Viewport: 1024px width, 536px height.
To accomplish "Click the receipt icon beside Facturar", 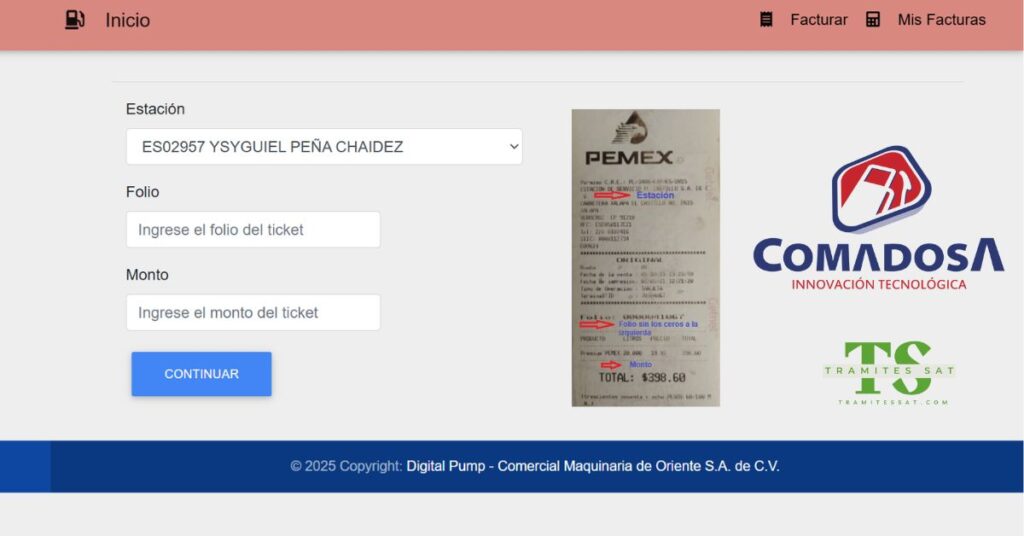I will point(766,20).
